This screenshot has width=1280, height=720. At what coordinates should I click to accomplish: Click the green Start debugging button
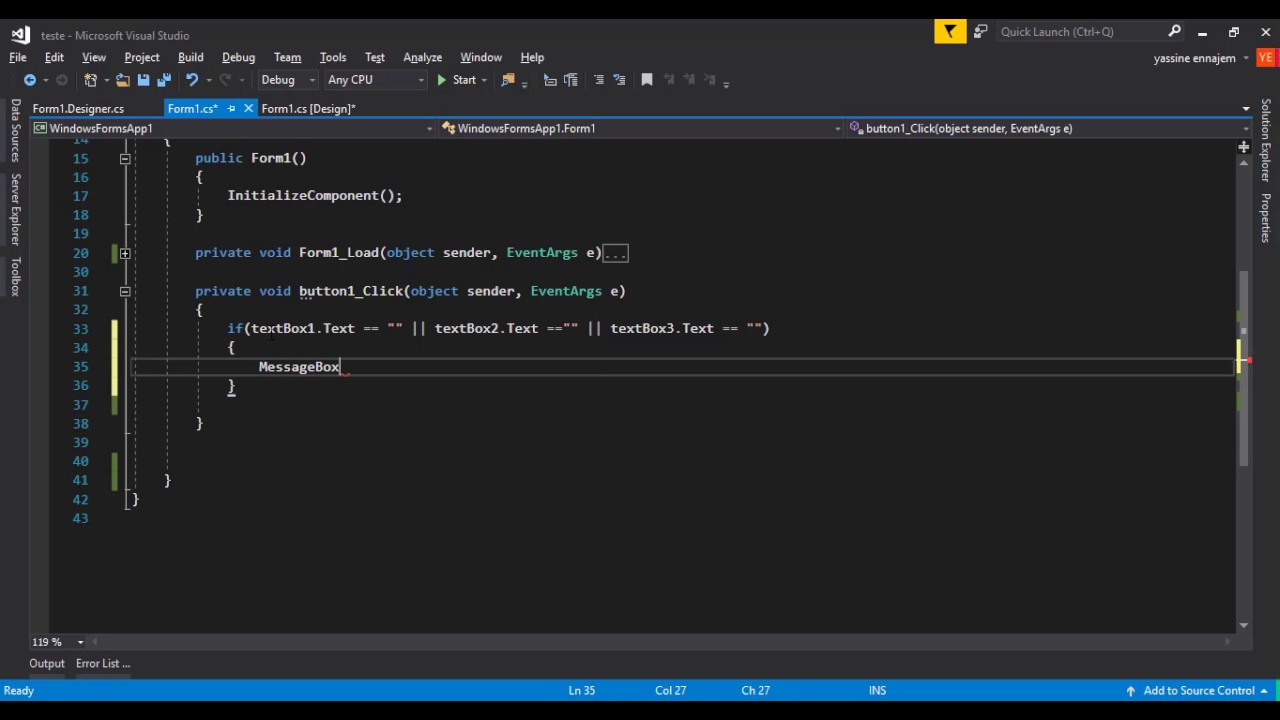click(458, 80)
